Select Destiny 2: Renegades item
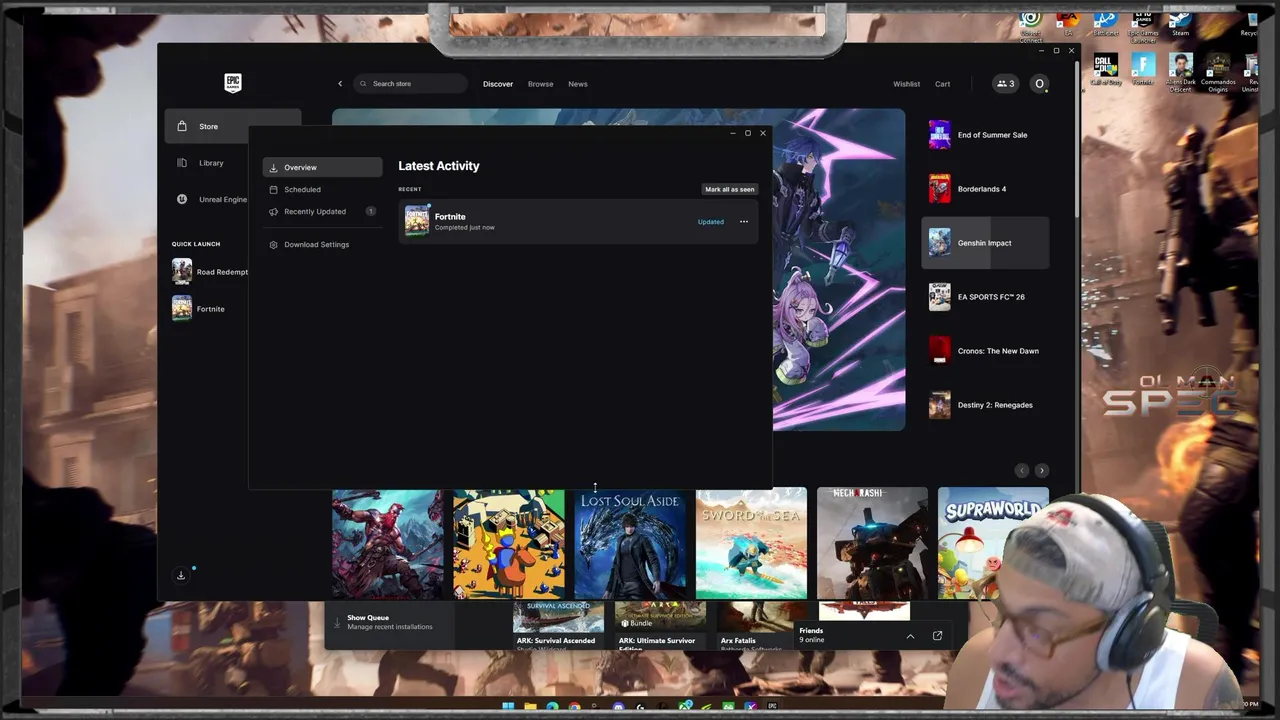Screen dimensions: 1280x720 (985, 405)
